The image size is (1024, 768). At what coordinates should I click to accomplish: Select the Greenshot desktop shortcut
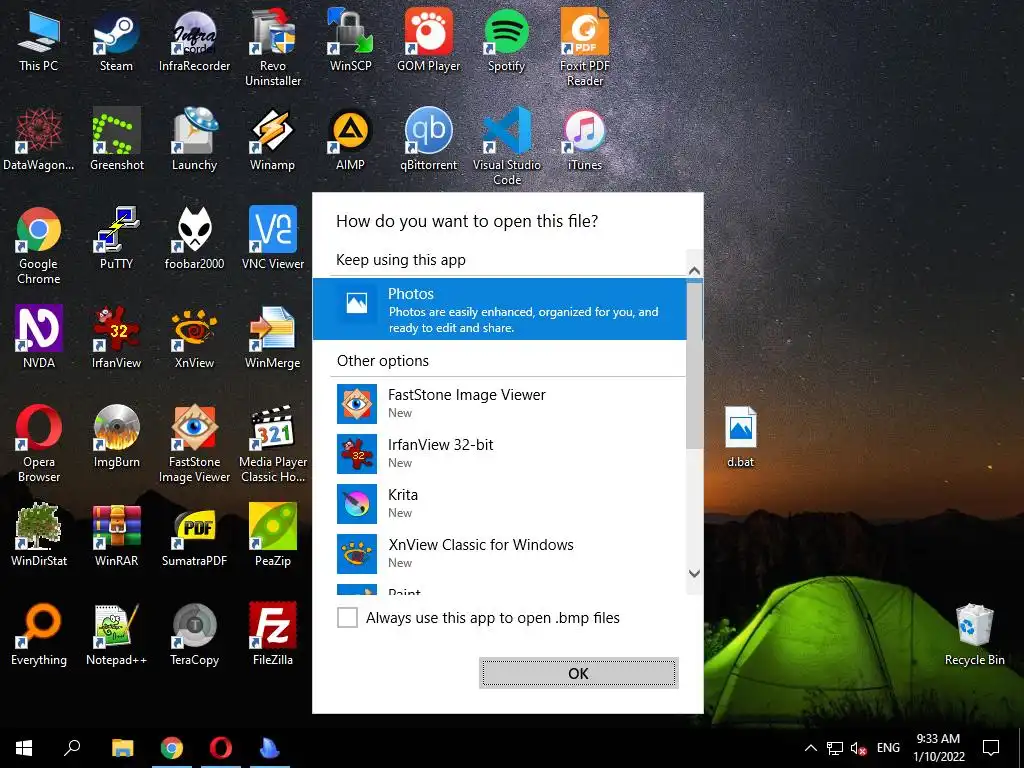pyautogui.click(x=116, y=140)
